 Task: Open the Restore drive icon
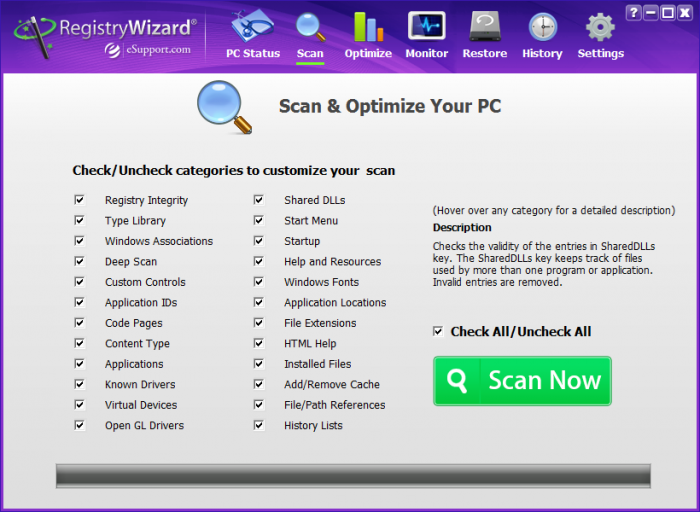point(485,27)
